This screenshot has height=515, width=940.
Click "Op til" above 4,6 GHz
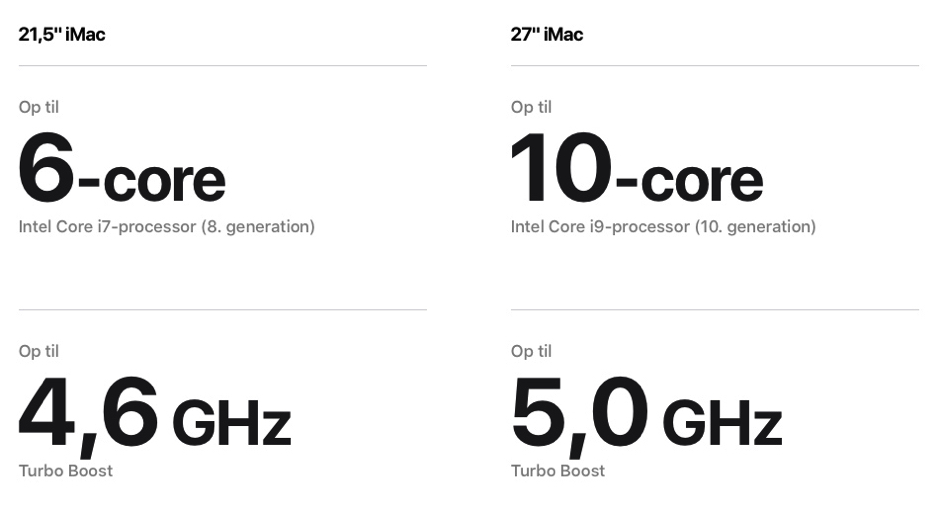[x=39, y=351]
